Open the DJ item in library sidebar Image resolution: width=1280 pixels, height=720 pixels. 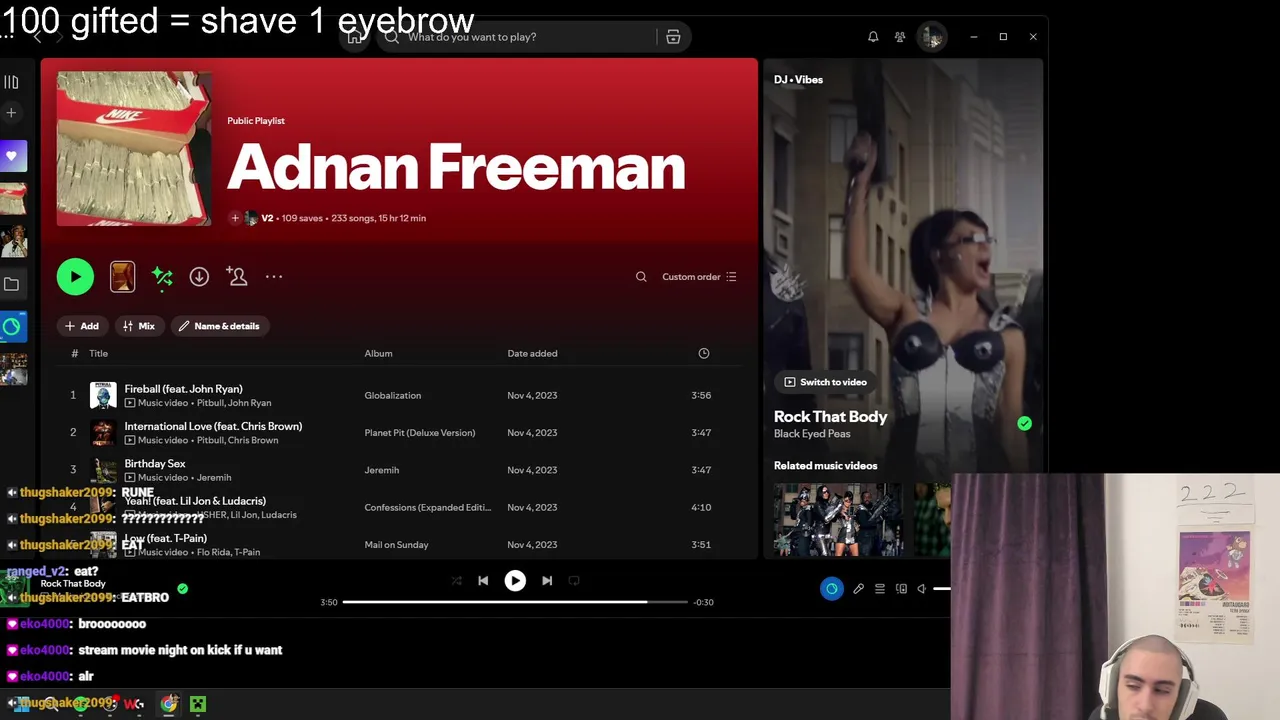[12, 326]
